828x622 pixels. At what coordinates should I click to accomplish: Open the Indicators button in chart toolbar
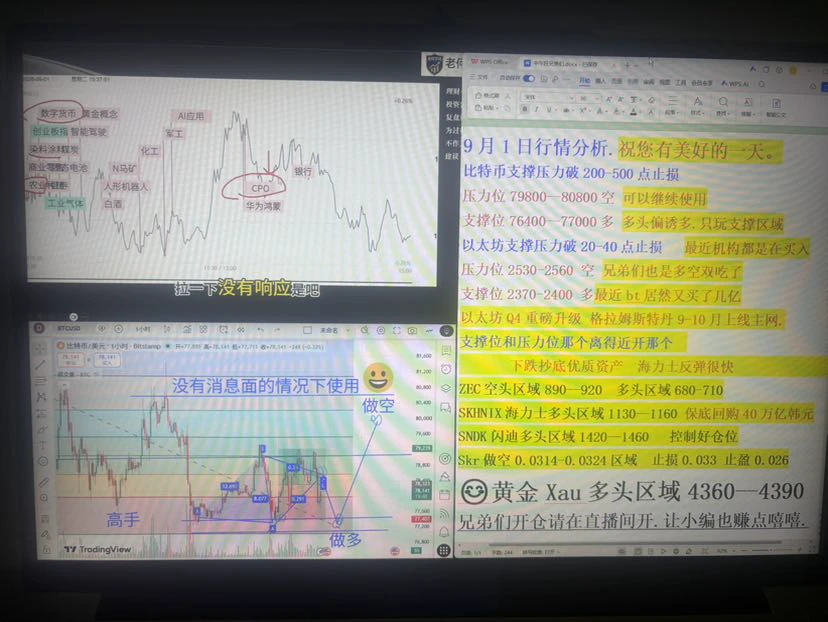tap(186, 329)
